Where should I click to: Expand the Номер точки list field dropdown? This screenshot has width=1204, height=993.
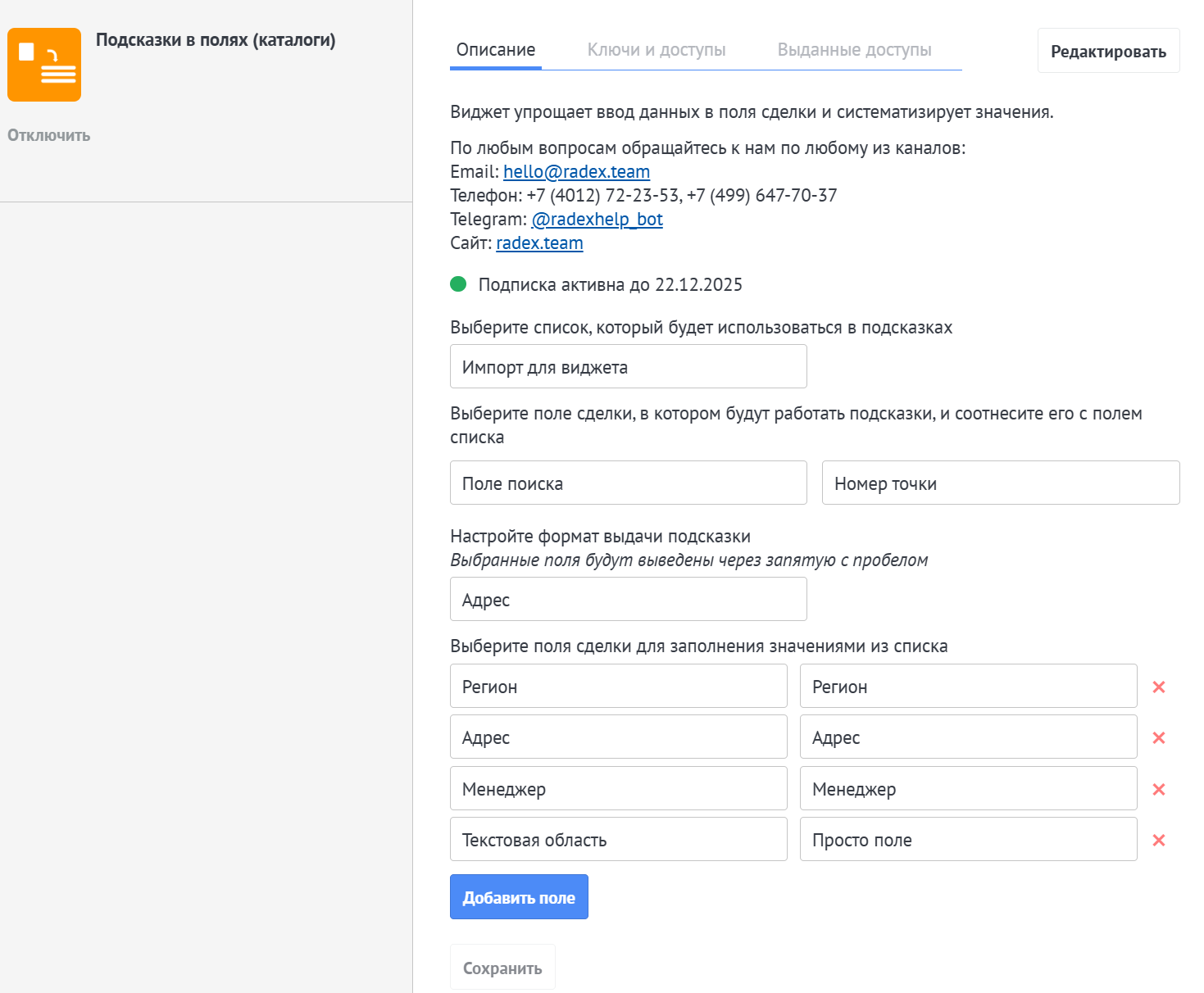point(1000,483)
